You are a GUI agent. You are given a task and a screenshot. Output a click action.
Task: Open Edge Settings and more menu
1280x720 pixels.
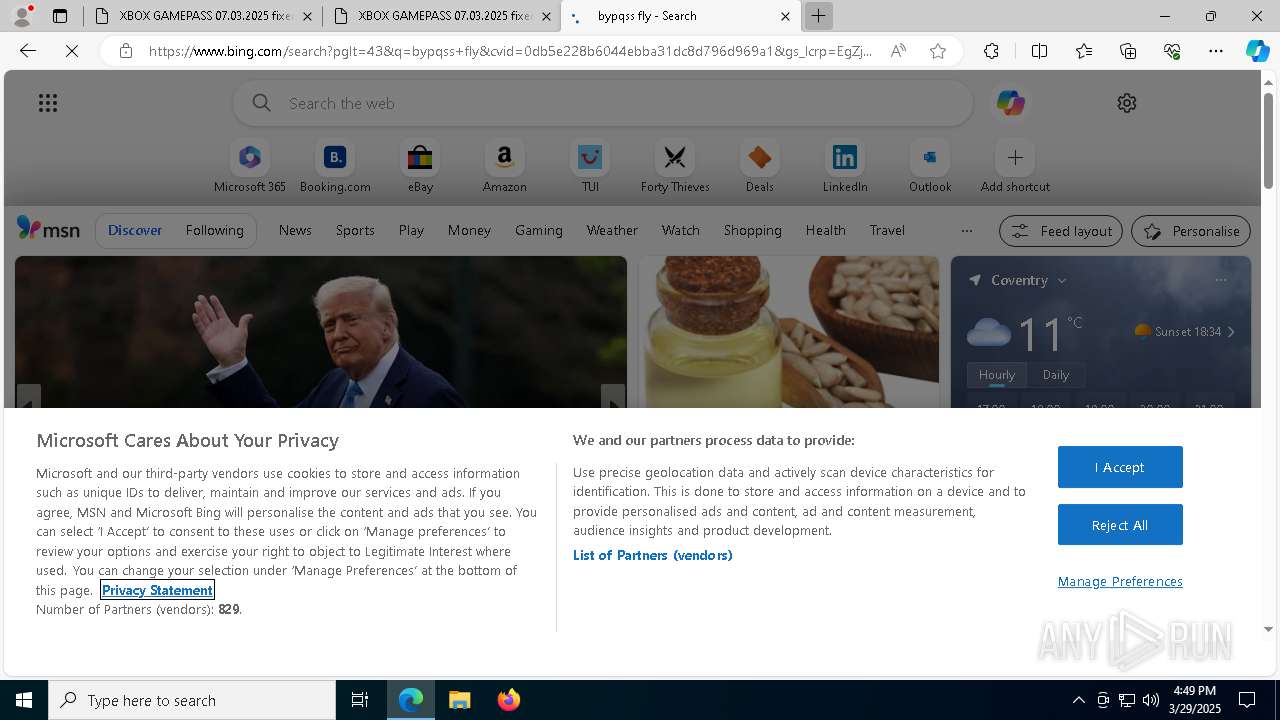(x=1216, y=51)
